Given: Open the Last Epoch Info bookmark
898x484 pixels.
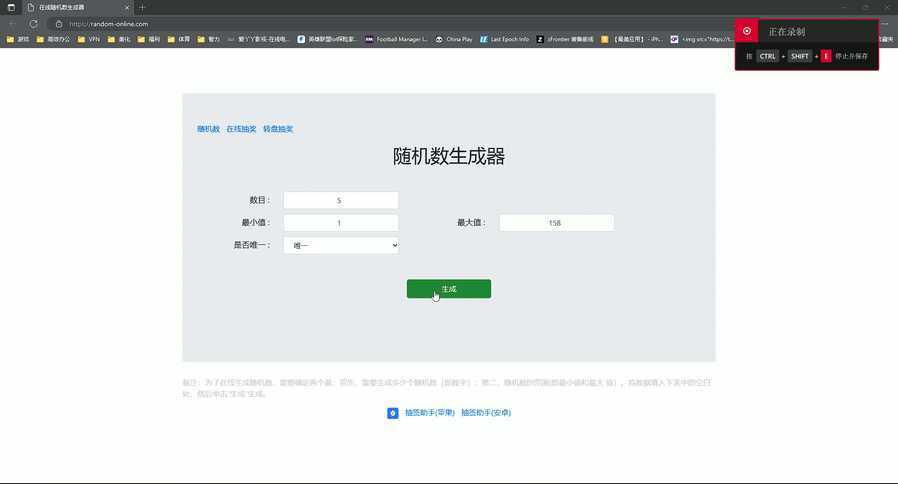Looking at the screenshot, I should pos(505,39).
